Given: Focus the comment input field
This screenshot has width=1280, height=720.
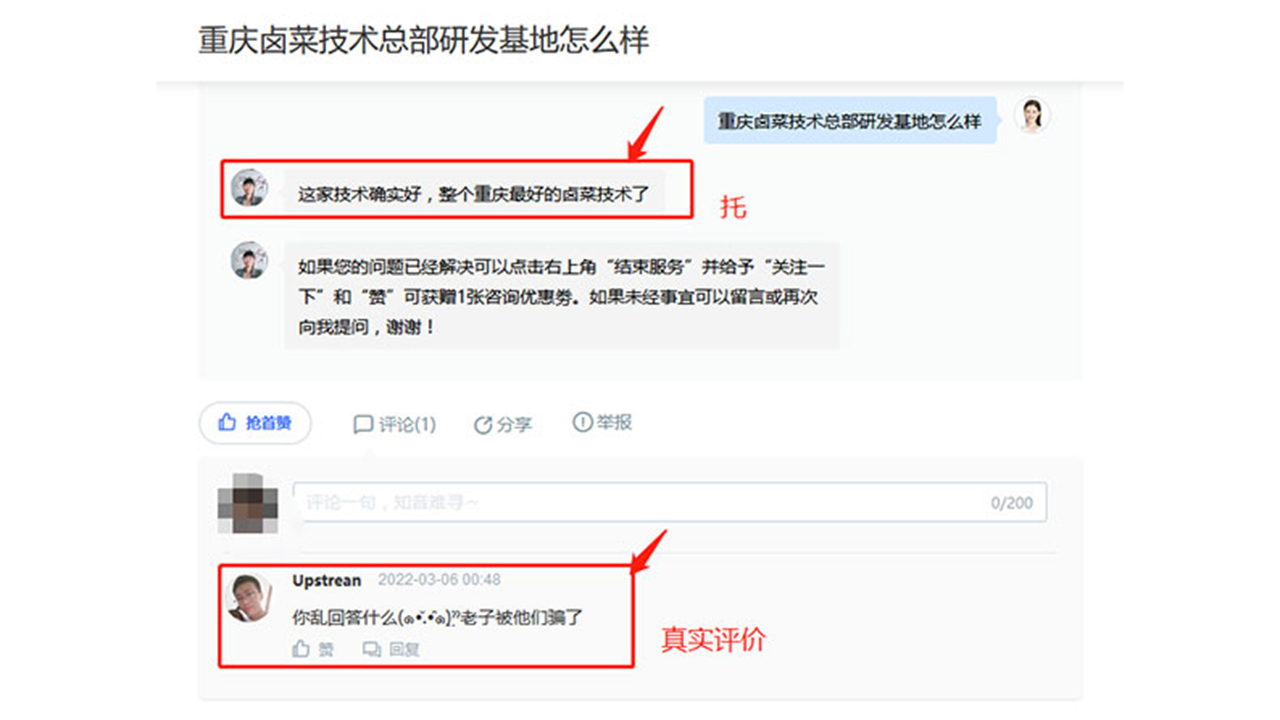Looking at the screenshot, I should coord(669,502).
